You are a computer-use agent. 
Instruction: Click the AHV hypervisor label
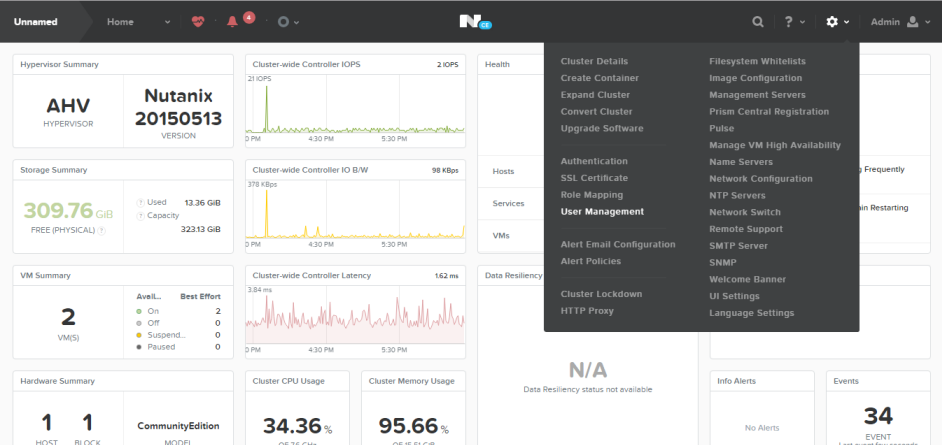pos(68,106)
